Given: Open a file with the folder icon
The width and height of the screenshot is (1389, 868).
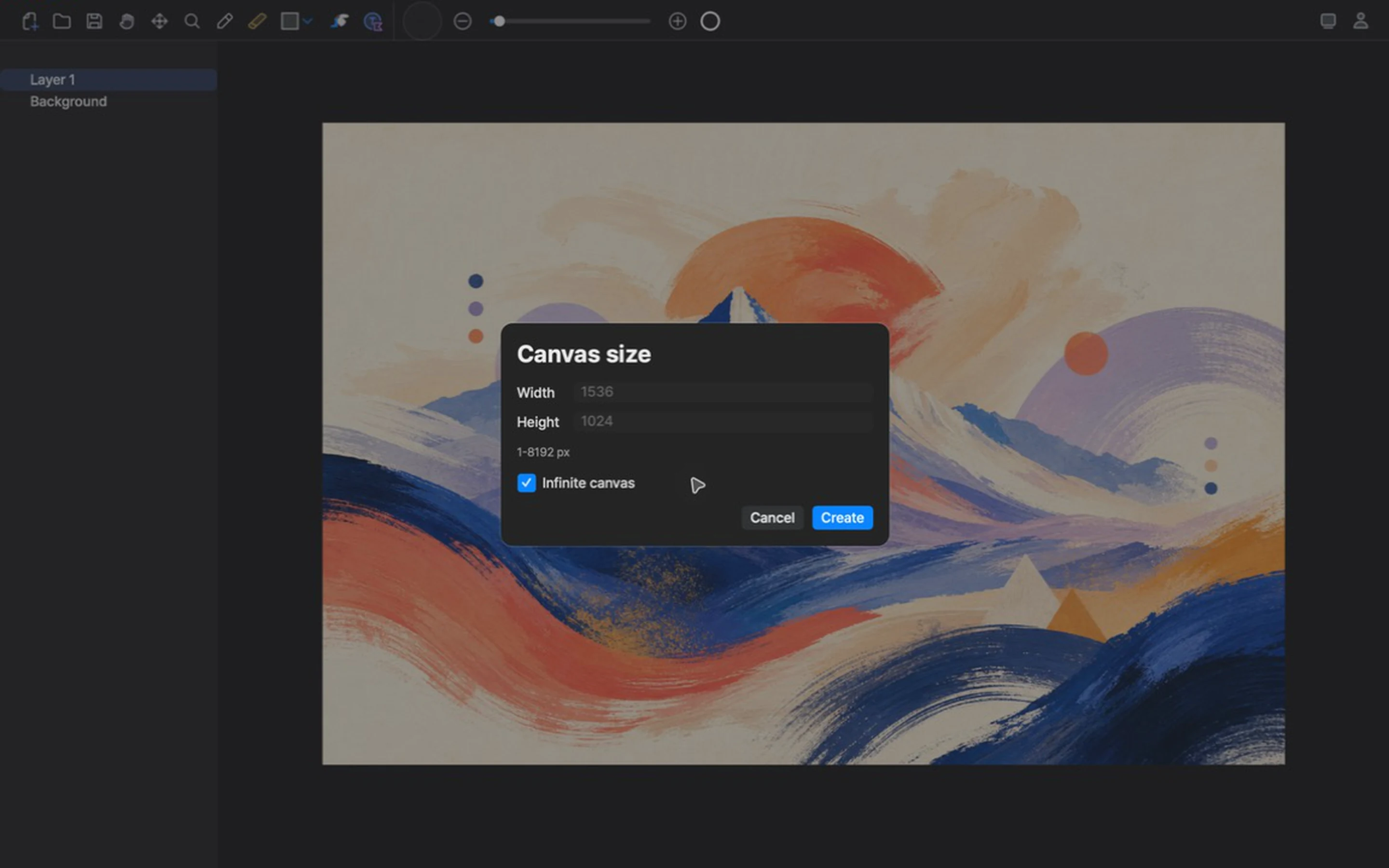Looking at the screenshot, I should point(62,21).
